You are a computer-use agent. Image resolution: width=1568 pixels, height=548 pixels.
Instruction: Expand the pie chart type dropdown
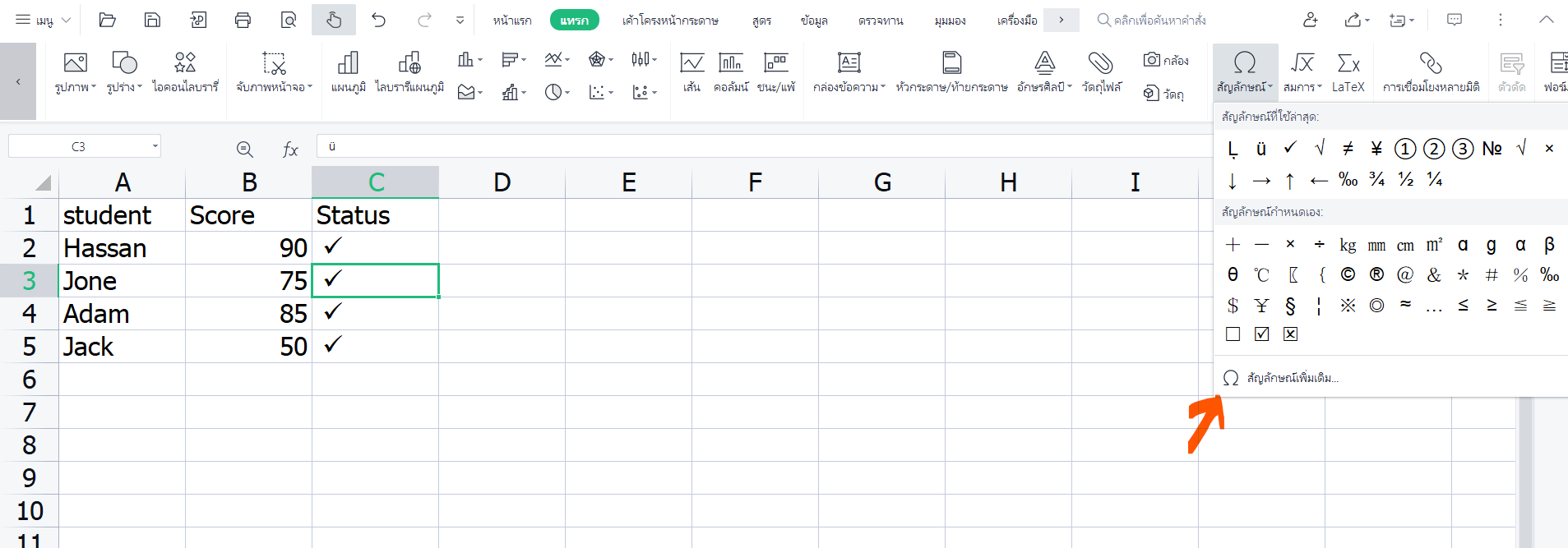[567, 93]
